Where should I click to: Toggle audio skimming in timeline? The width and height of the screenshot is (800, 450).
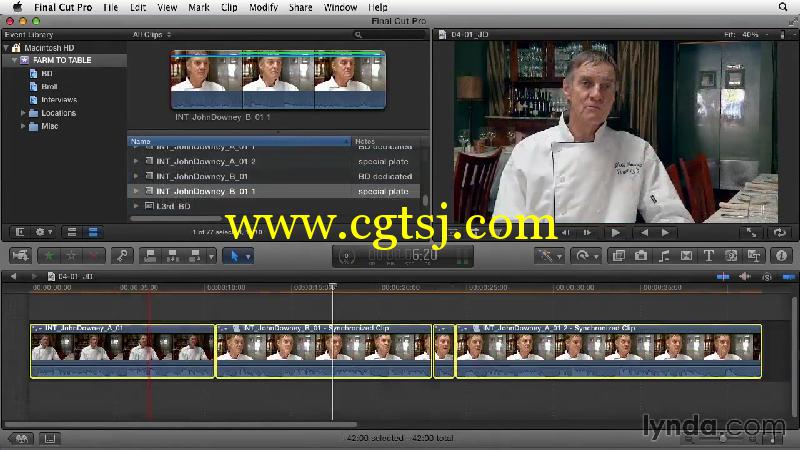[x=745, y=277]
